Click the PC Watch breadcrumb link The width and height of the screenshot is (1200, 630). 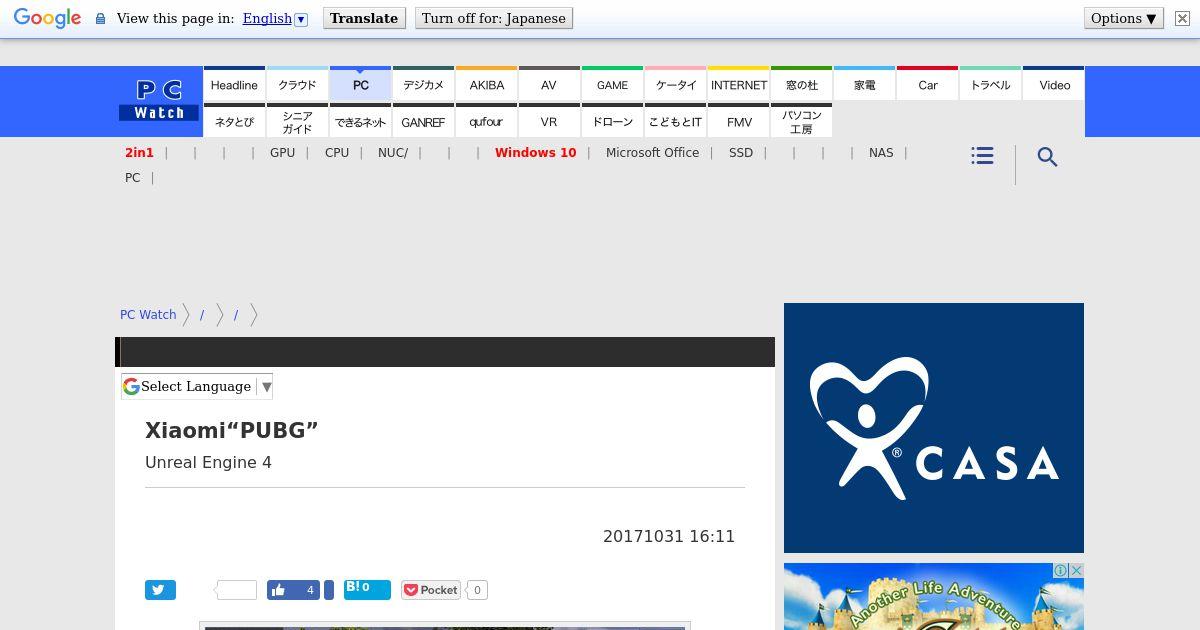[x=148, y=314]
